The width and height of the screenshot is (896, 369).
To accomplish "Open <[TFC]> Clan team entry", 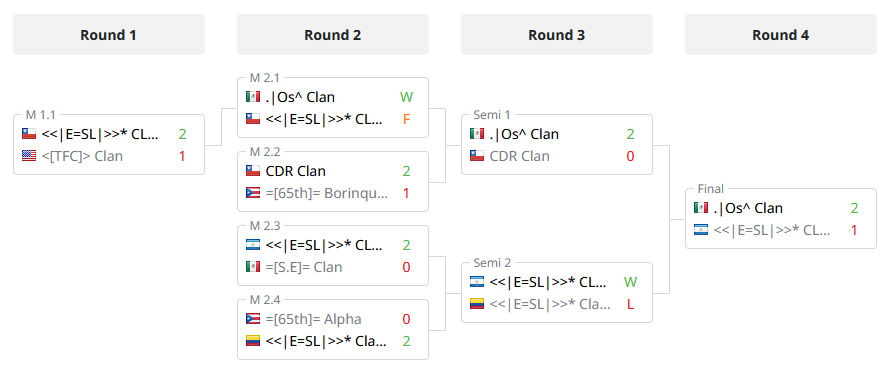I will pyautogui.click(x=82, y=156).
